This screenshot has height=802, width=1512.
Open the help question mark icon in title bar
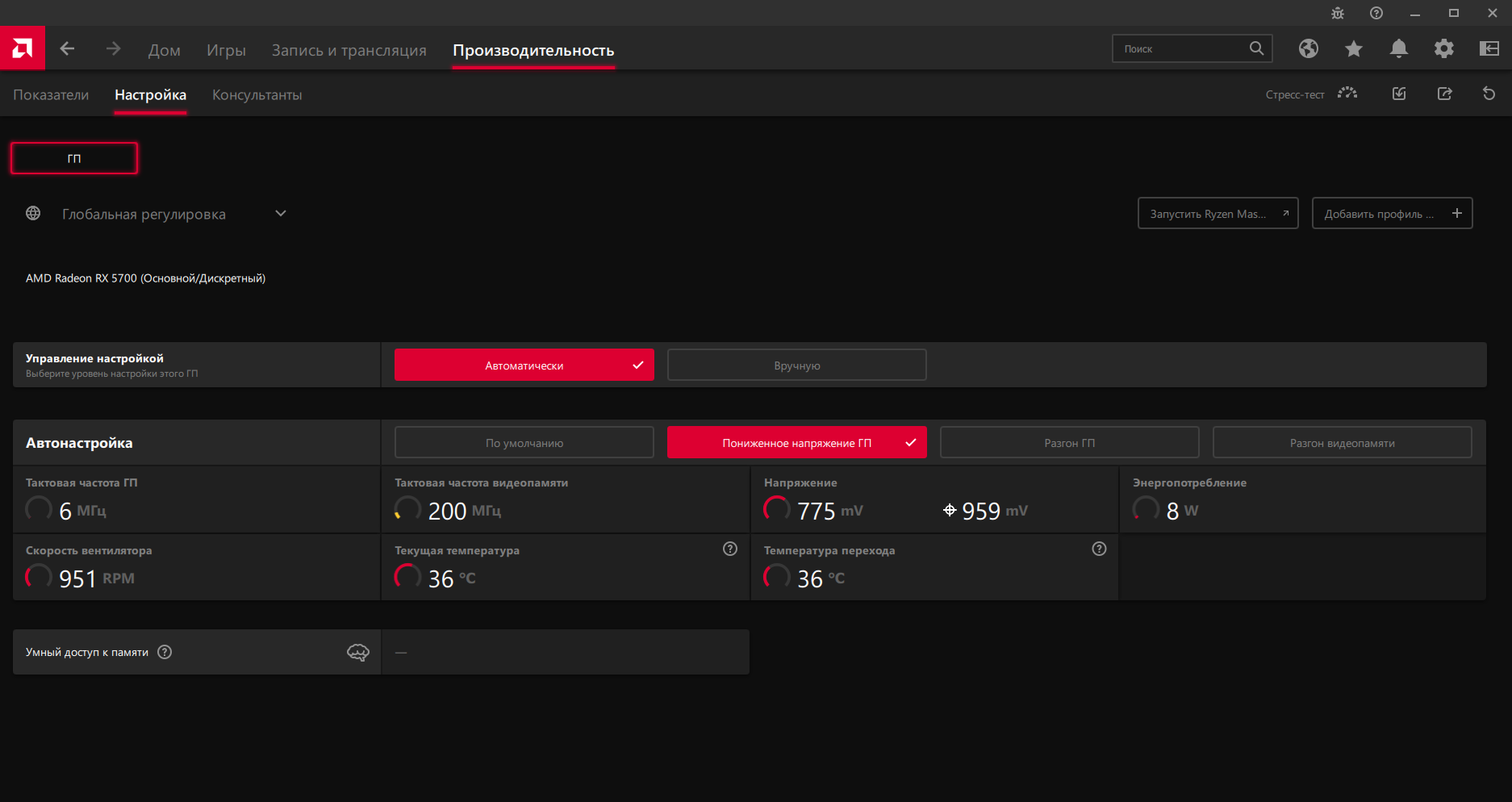1376,13
